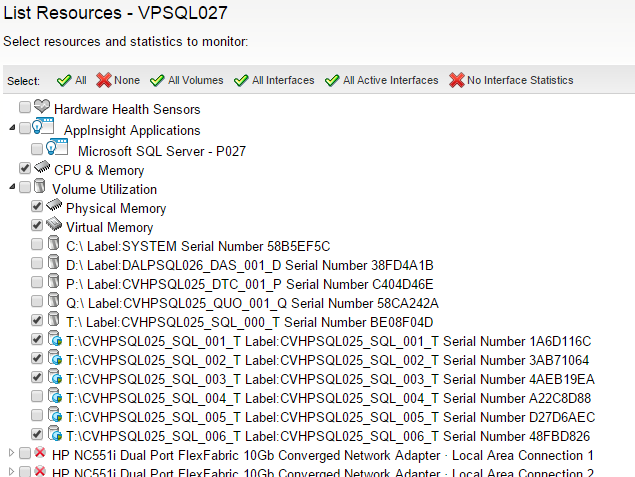Screen dimensions: 635x477
Task: Click the green checkmark next to All Interfaces
Action: click(x=241, y=80)
